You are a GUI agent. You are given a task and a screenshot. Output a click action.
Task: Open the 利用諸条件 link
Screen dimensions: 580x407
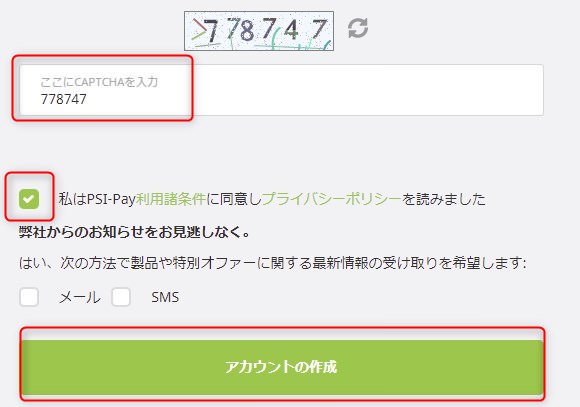pos(171,199)
